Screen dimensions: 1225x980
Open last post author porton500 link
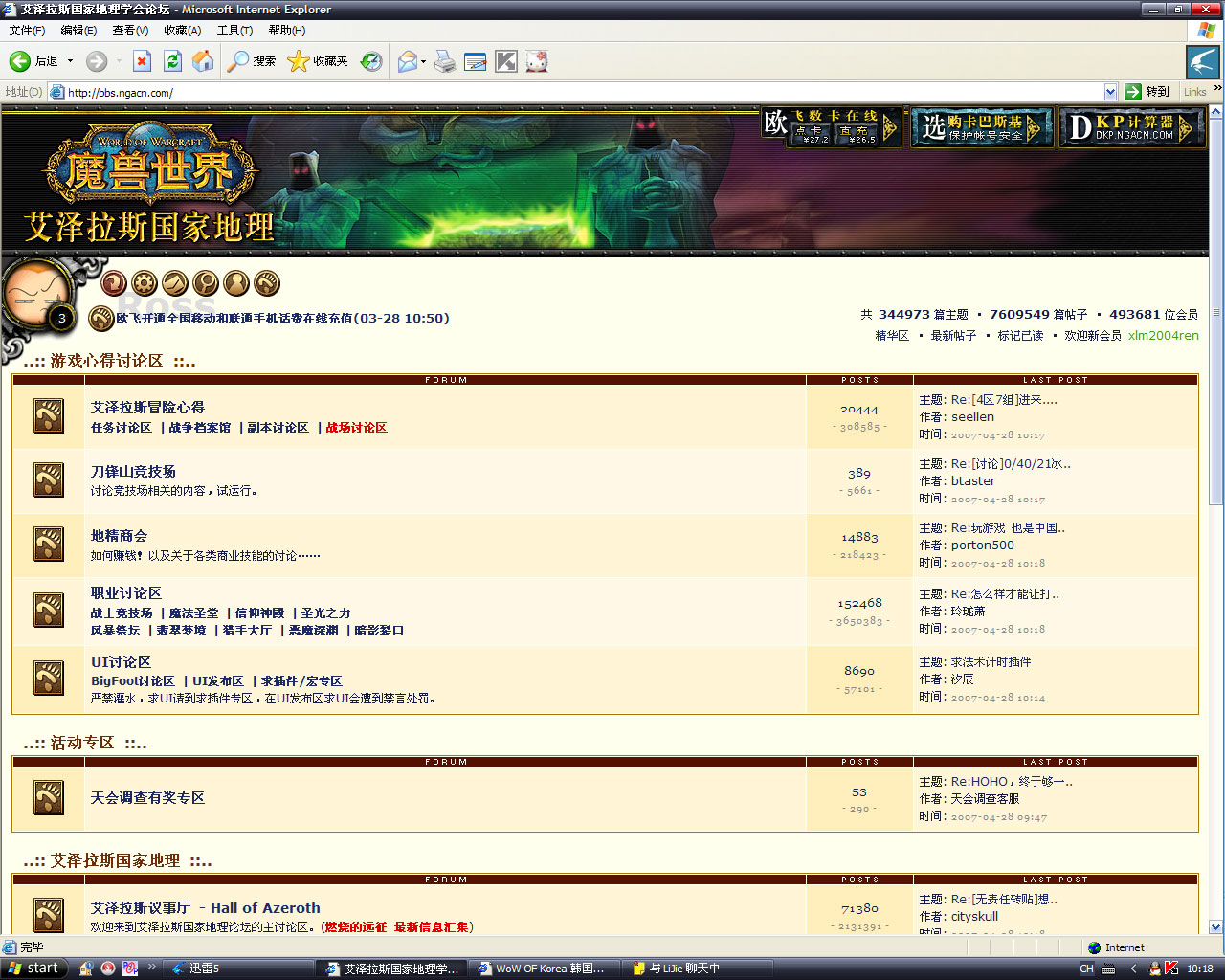983,546
